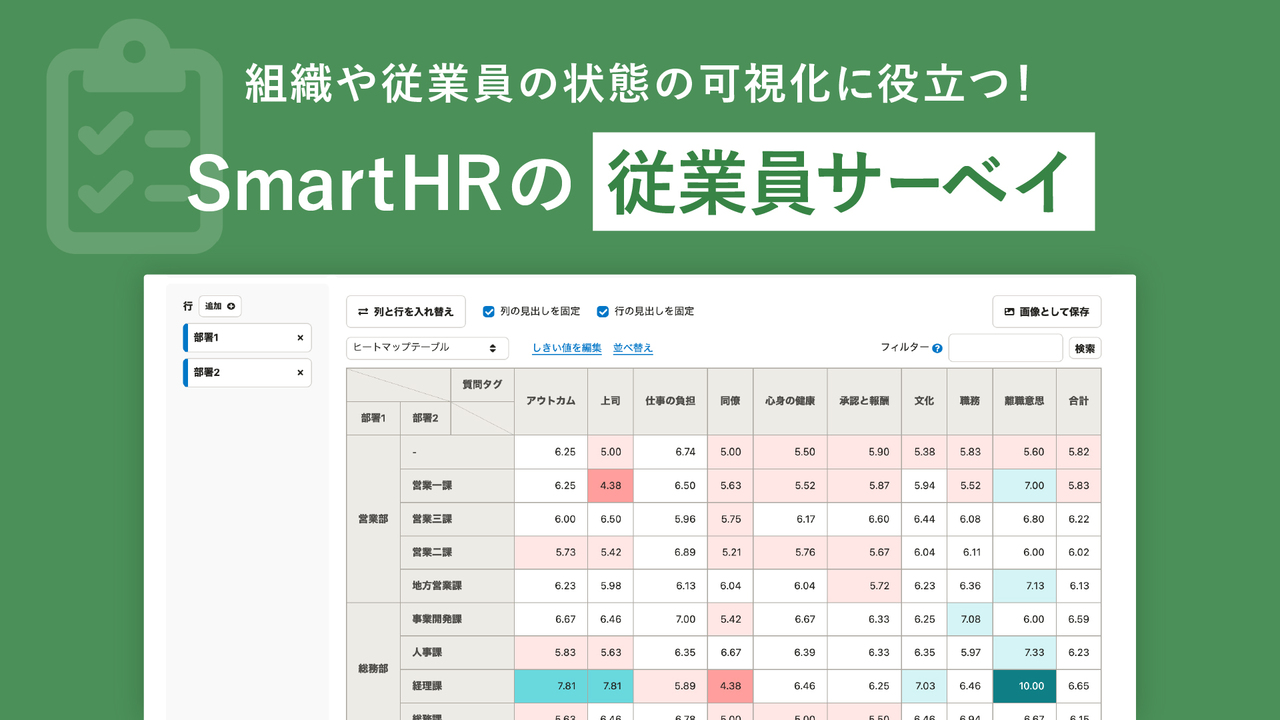Focus the フィルター input field
Image resolution: width=1280 pixels, height=720 pixels.
point(1005,348)
